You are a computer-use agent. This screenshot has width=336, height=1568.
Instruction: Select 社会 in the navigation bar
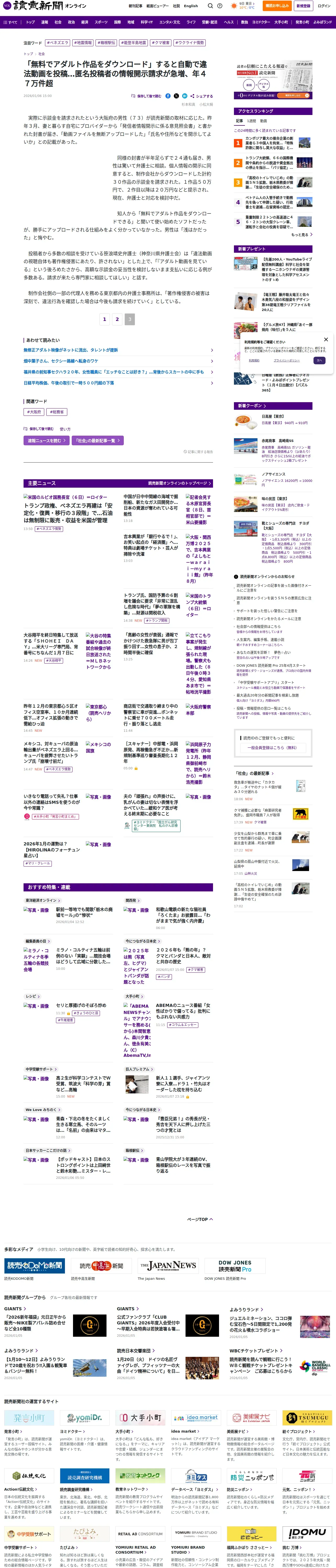[x=58, y=22]
